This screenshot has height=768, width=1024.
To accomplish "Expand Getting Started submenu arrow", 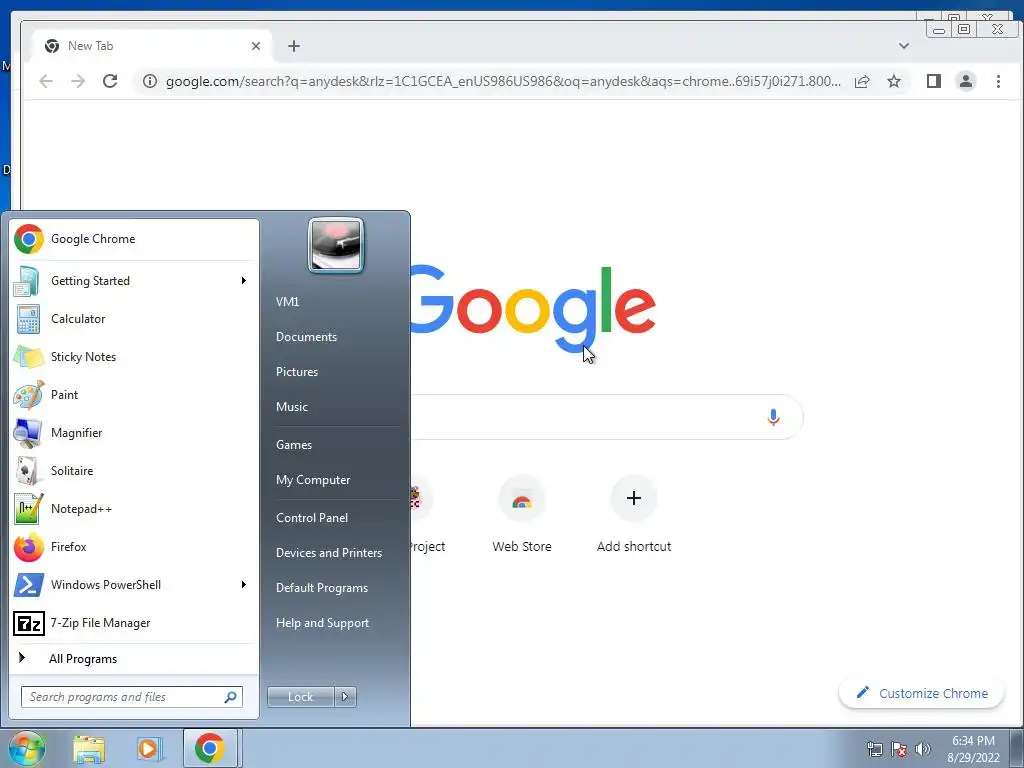I will tap(244, 281).
